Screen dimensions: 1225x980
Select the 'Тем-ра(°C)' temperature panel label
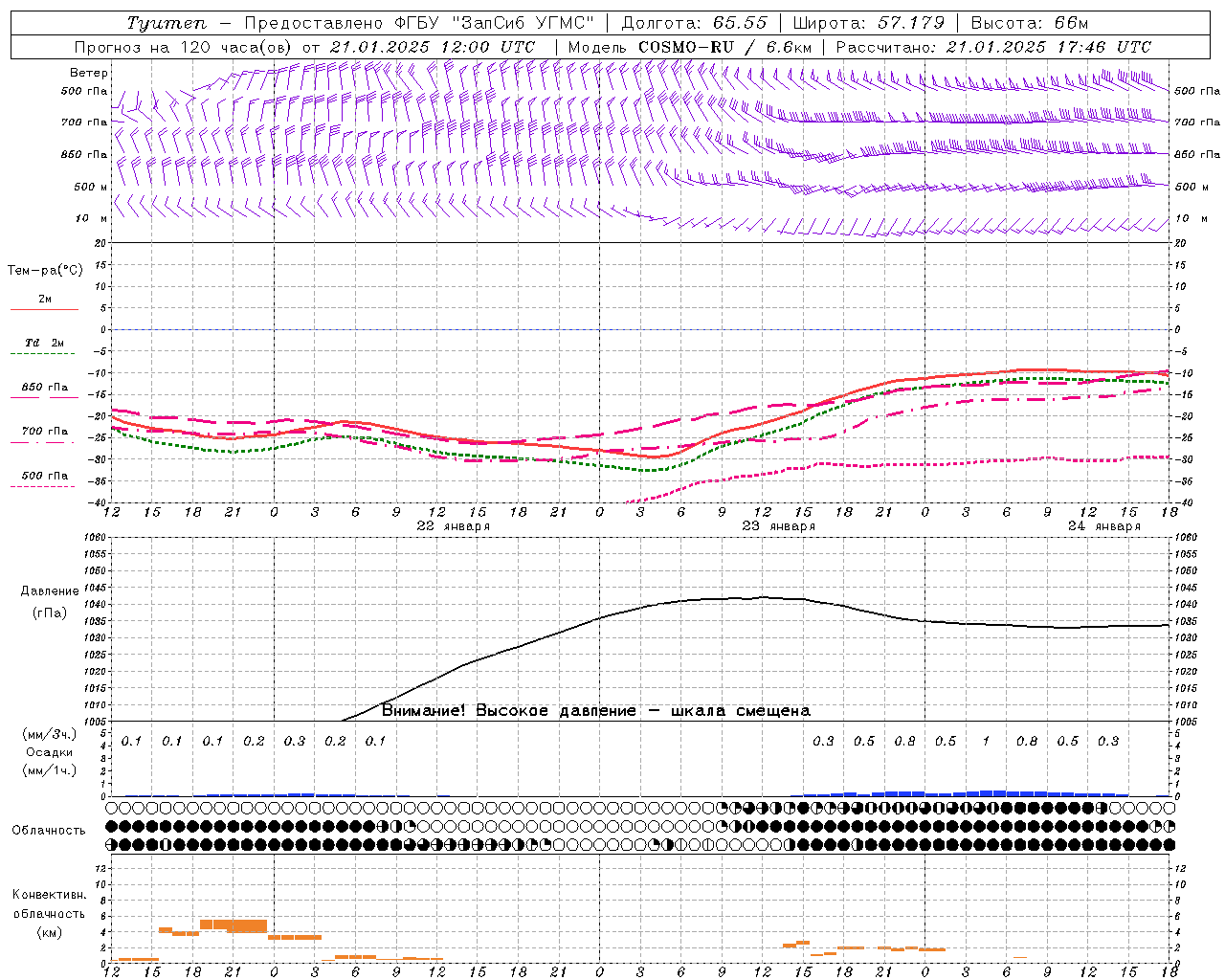point(45,271)
